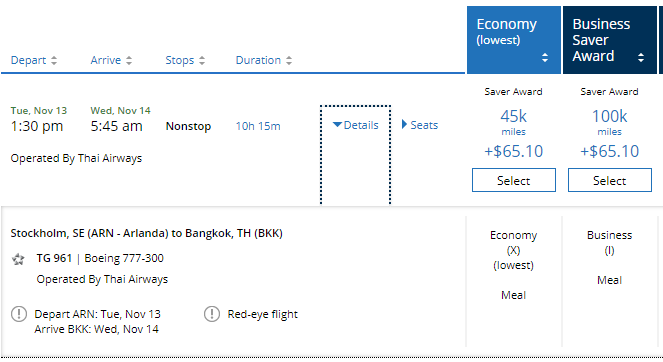Click the date-change warning icon near Depart ARN
Viewport: 663px width, 362px height.
pyautogui.click(x=19, y=314)
